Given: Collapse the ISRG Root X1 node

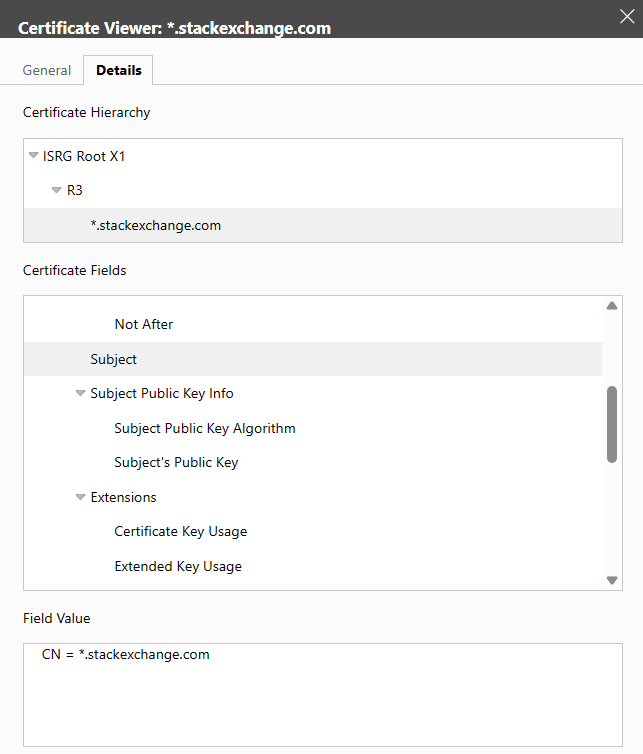Looking at the screenshot, I should (34, 156).
